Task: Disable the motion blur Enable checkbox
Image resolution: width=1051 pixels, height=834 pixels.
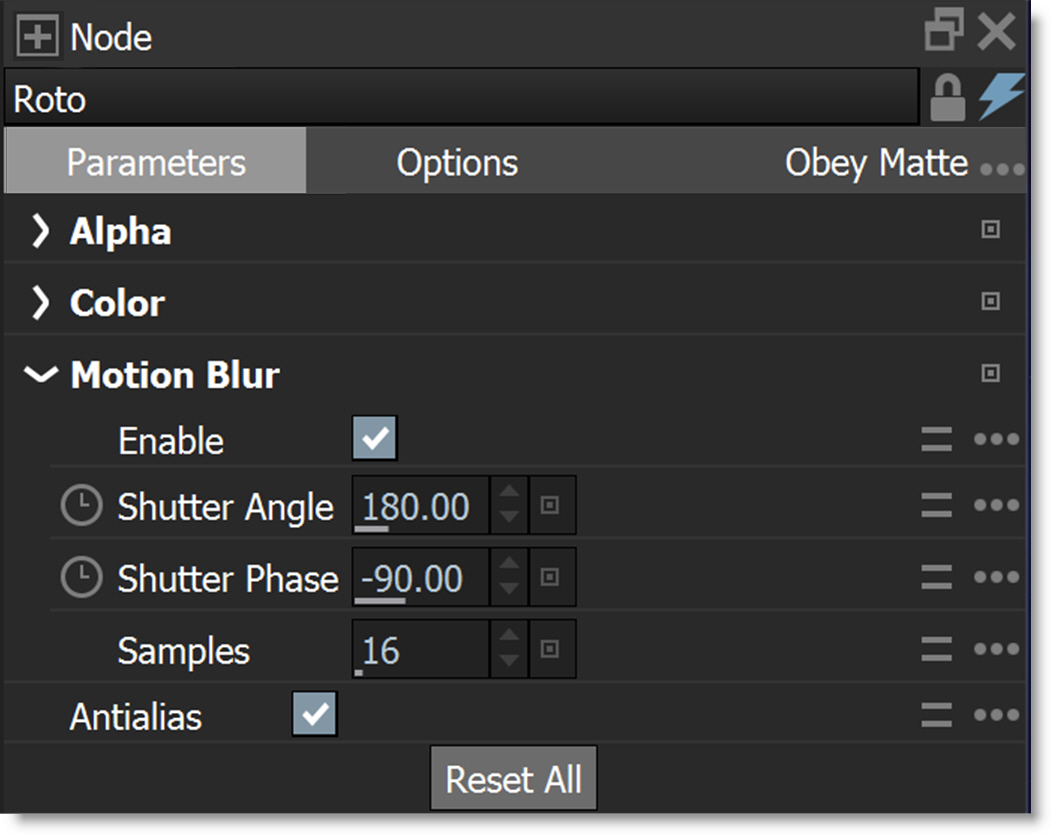Action: point(375,440)
